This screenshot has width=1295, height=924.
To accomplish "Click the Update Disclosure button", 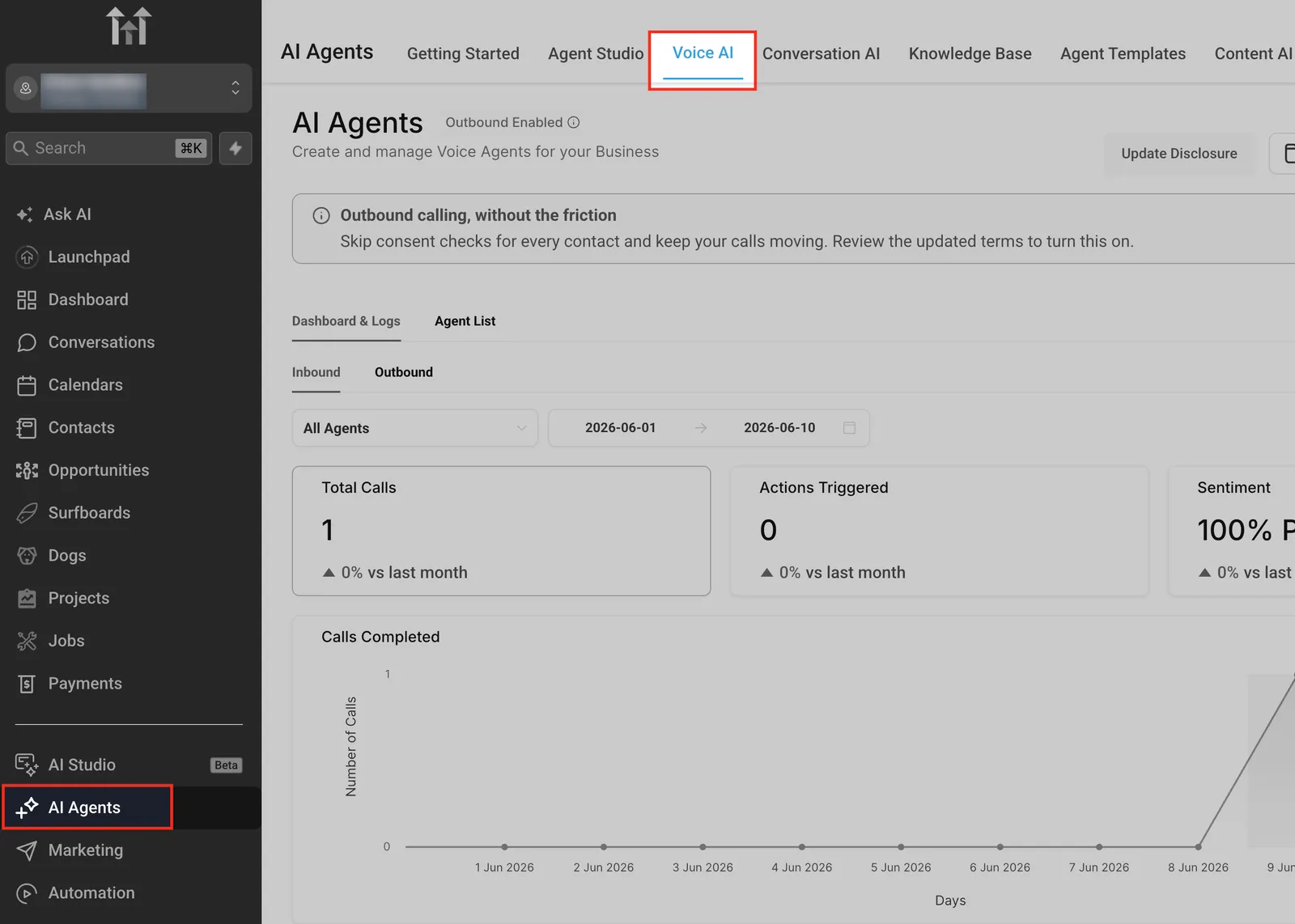I will (x=1179, y=154).
